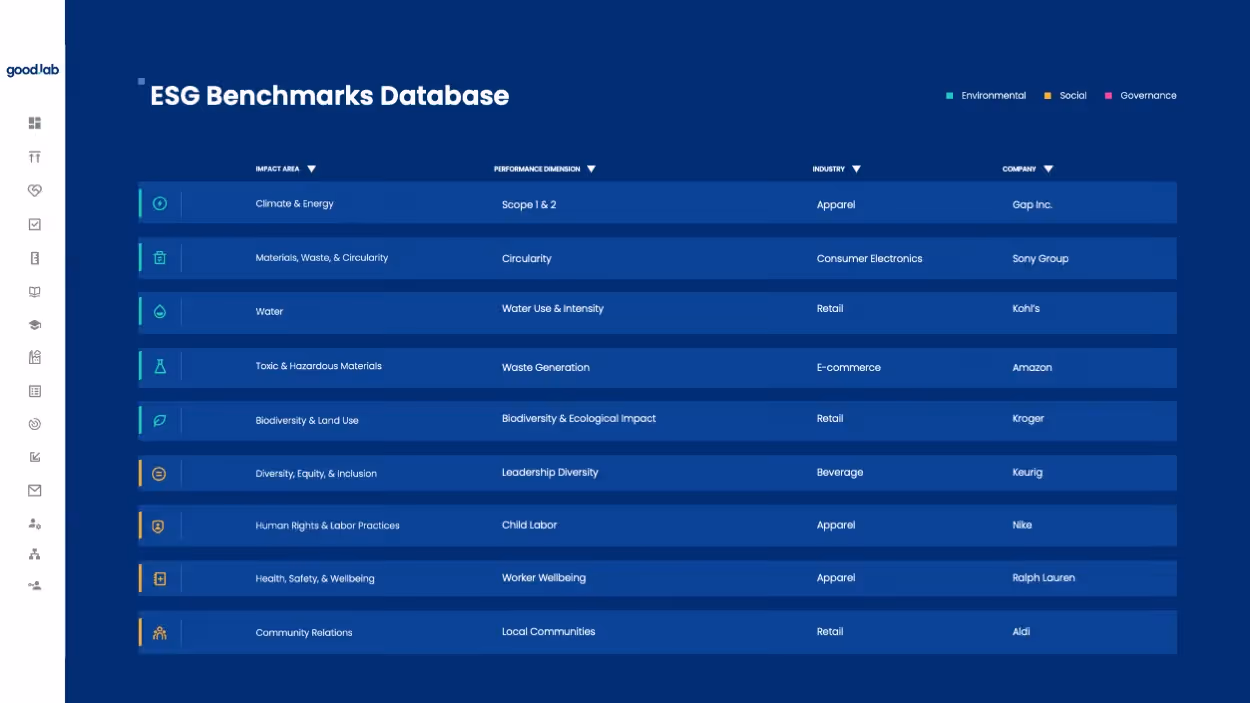Select Water Use & Intensity cell
The height and width of the screenshot is (703, 1250).
[x=553, y=309]
